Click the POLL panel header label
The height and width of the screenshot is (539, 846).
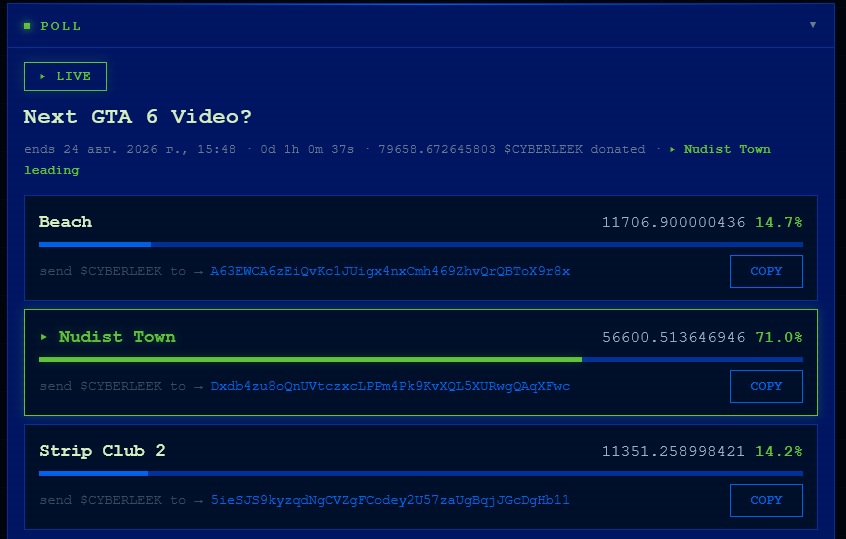(60, 26)
